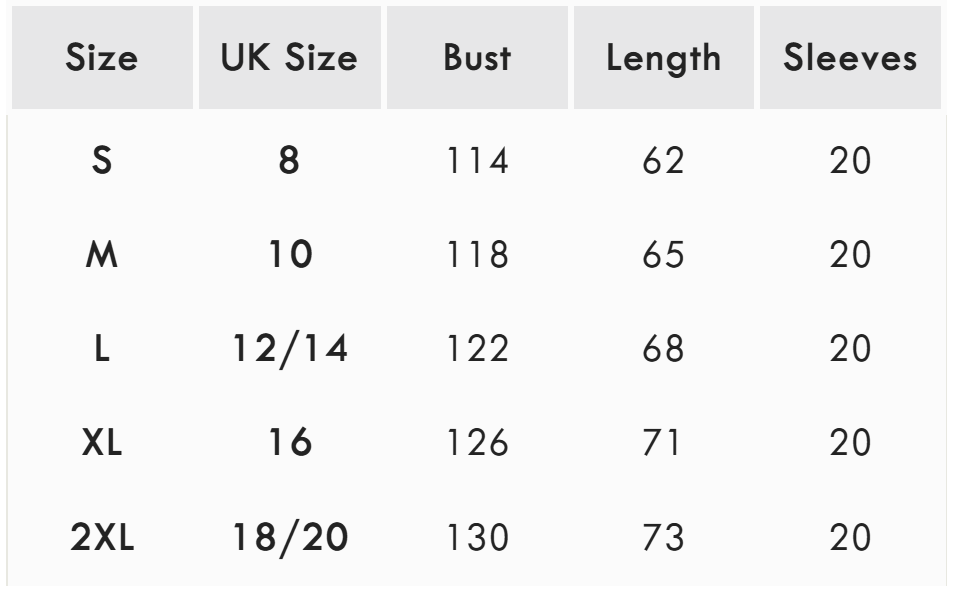This screenshot has width=955, height=592.
Task: Select bust measurement 130
Action: click(477, 538)
